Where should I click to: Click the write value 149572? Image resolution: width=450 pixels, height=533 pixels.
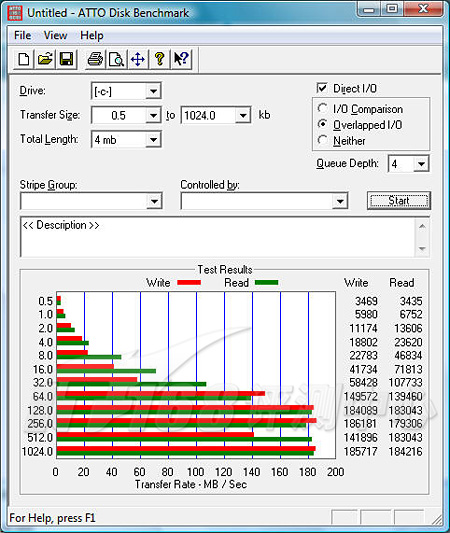pyautogui.click(x=360, y=397)
